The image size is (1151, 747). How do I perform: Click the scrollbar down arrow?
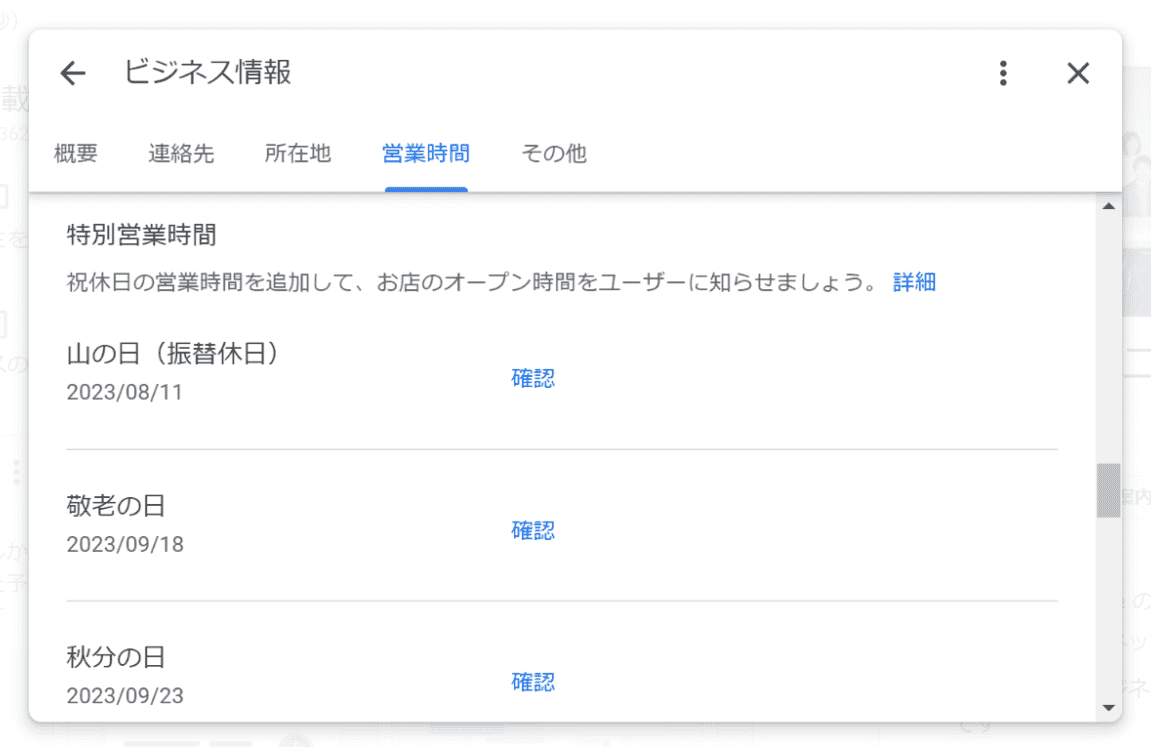coord(1108,708)
